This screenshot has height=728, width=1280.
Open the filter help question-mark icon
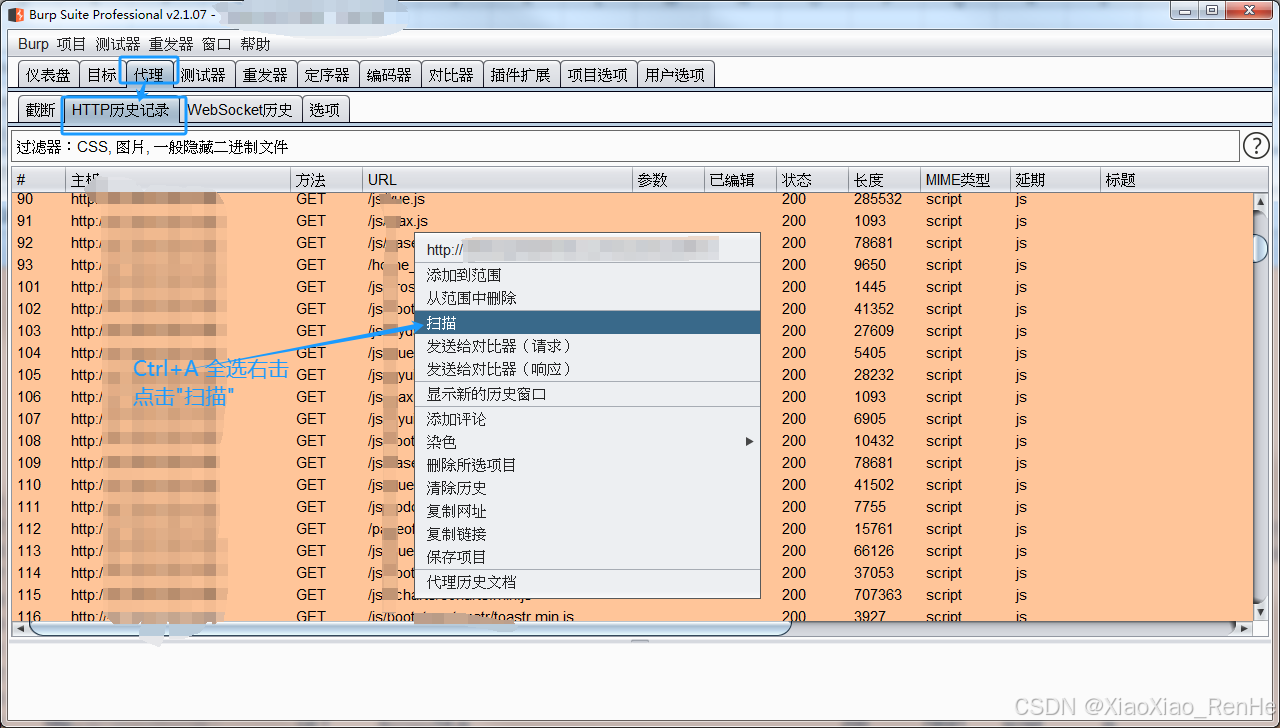pyautogui.click(x=1256, y=146)
